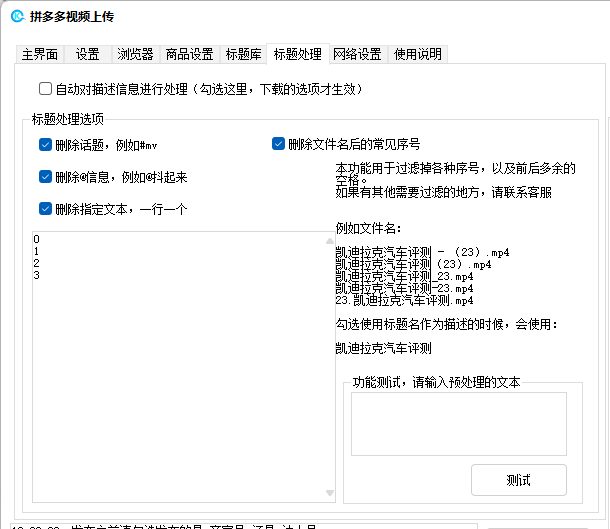Open the 设置 tab
The image size is (610, 529).
tap(88, 54)
